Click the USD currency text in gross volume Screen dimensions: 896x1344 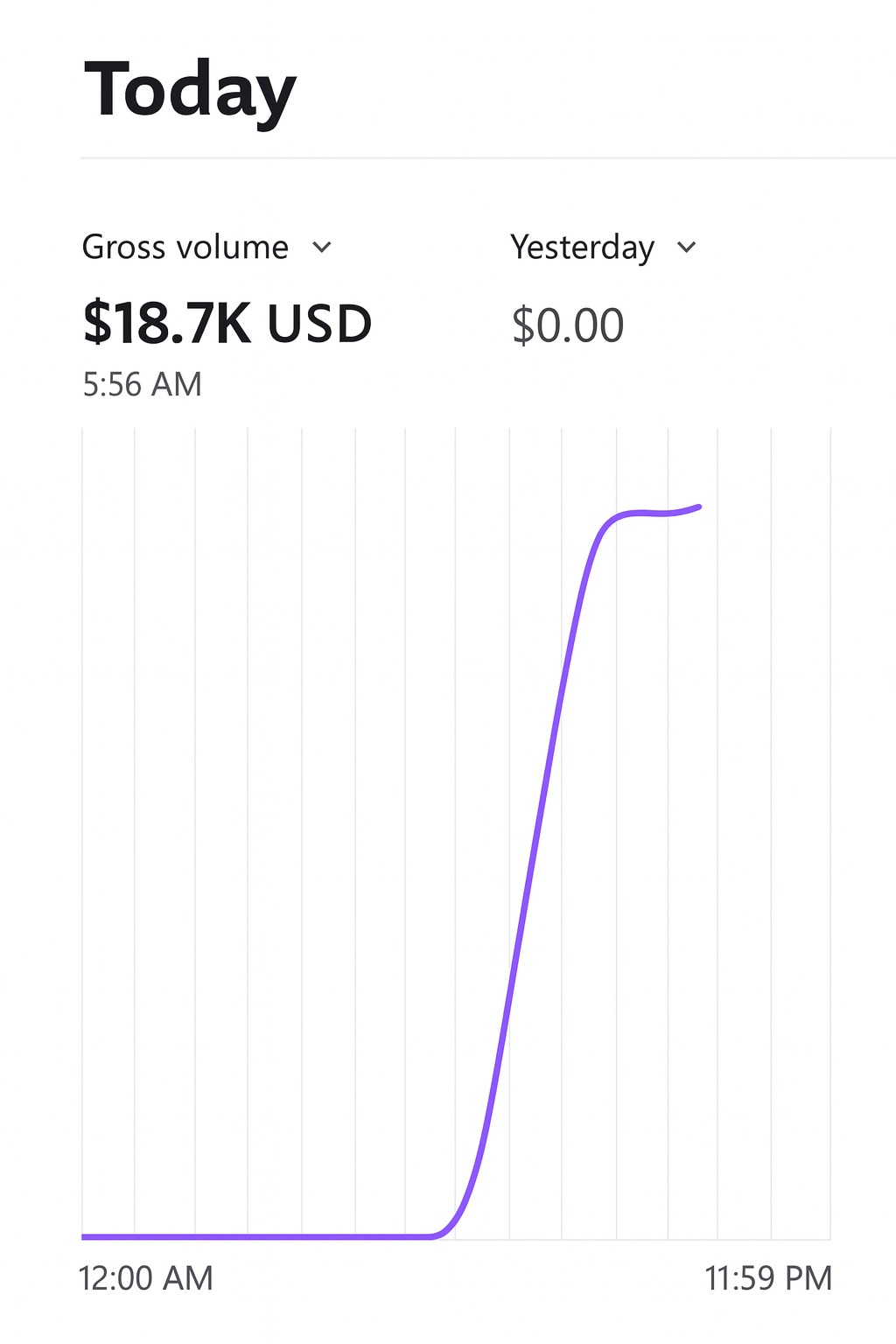(319, 324)
